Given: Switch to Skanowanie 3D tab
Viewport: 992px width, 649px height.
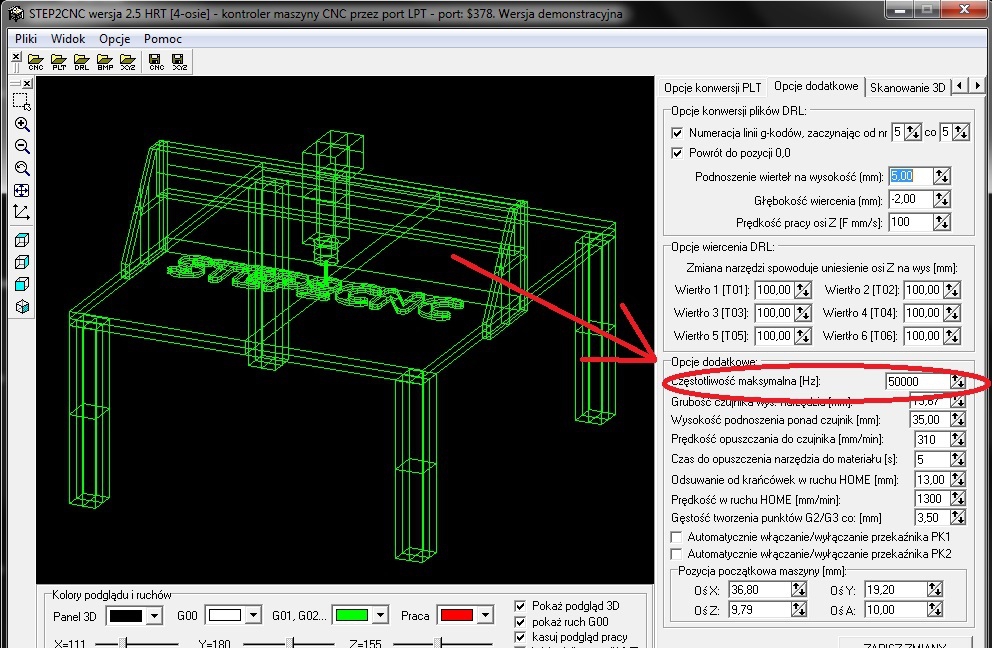Looking at the screenshot, I should click(907, 88).
